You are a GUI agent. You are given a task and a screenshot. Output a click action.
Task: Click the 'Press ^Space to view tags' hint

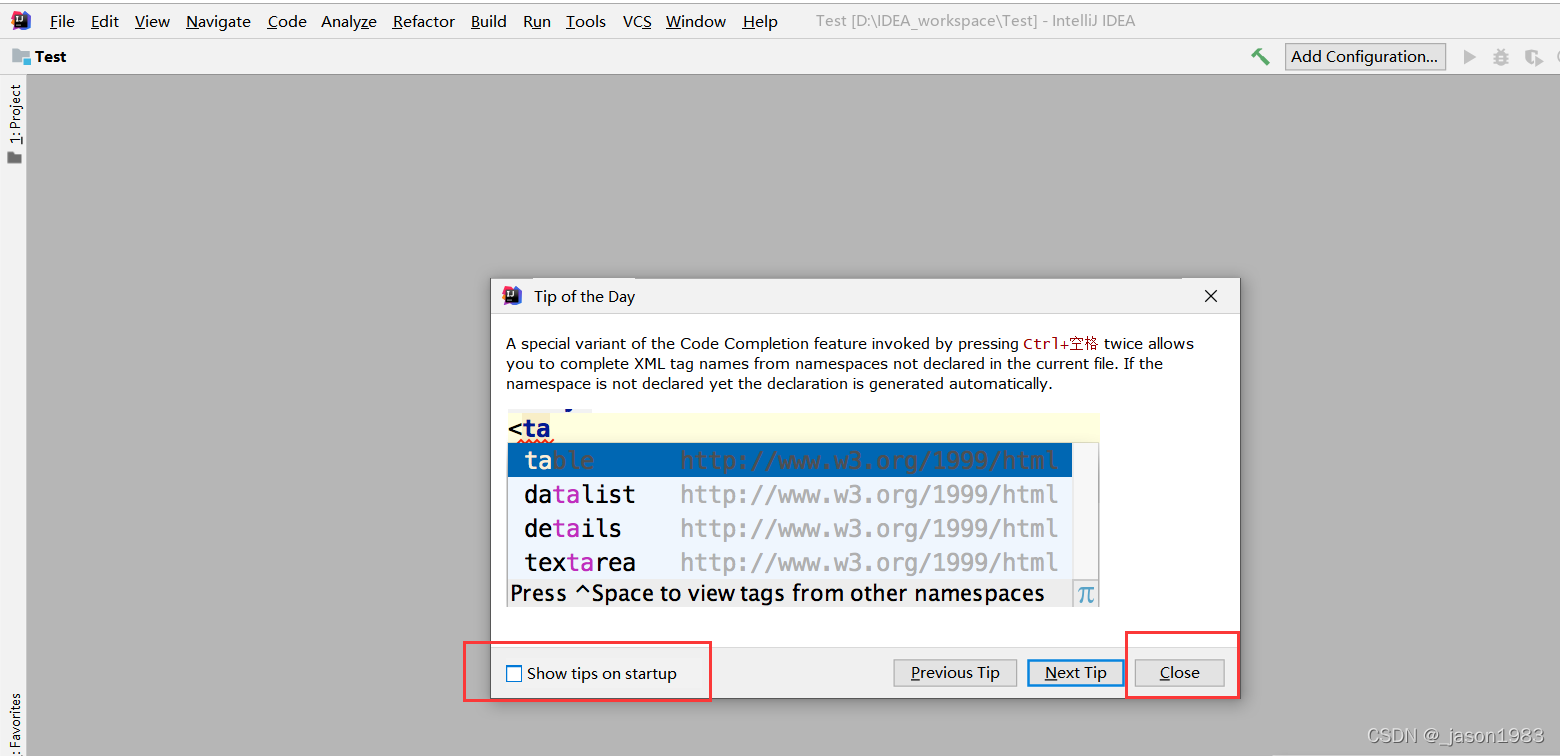[777, 594]
